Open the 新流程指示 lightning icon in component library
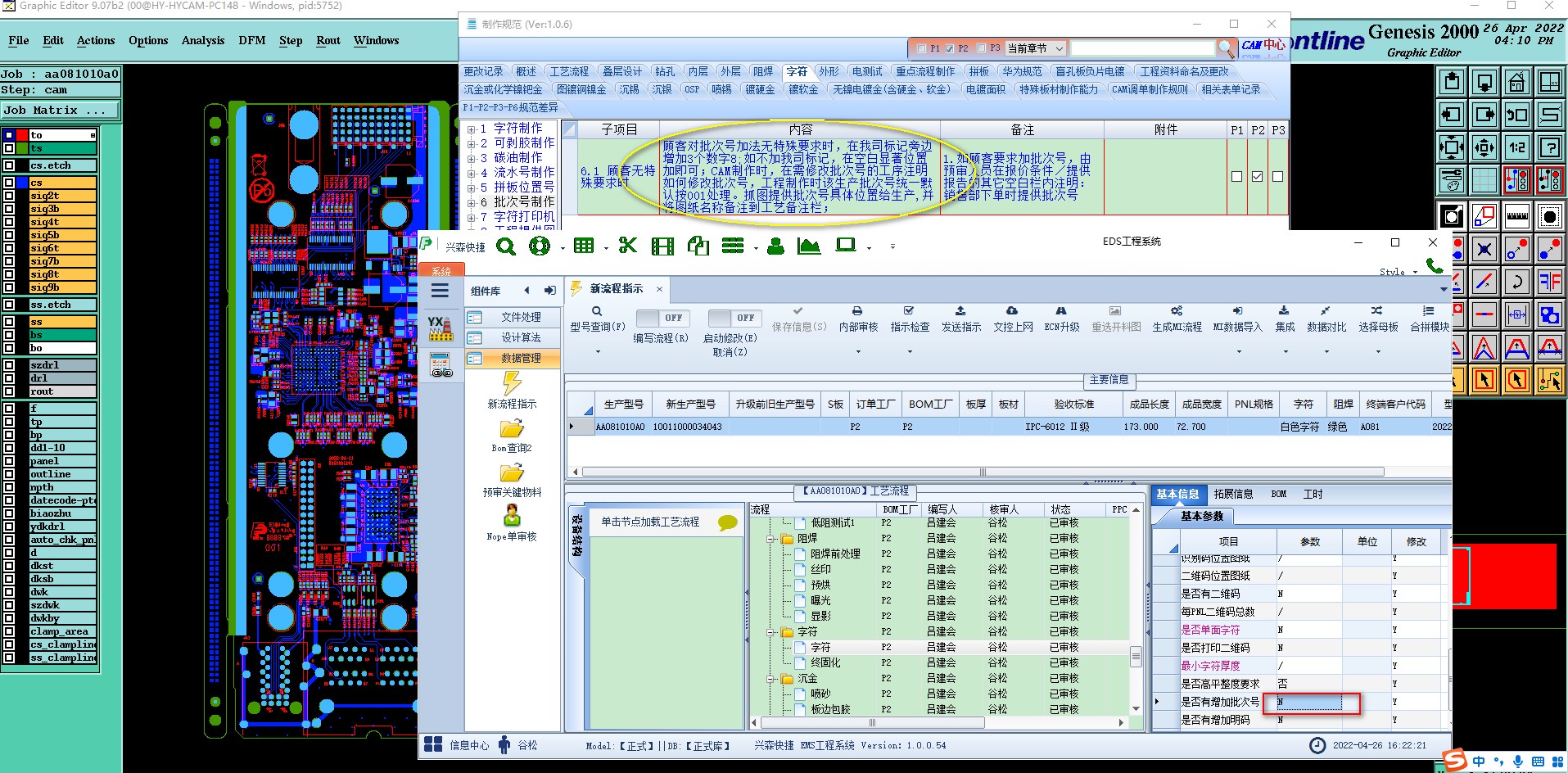The width and height of the screenshot is (1568, 773). (x=512, y=383)
